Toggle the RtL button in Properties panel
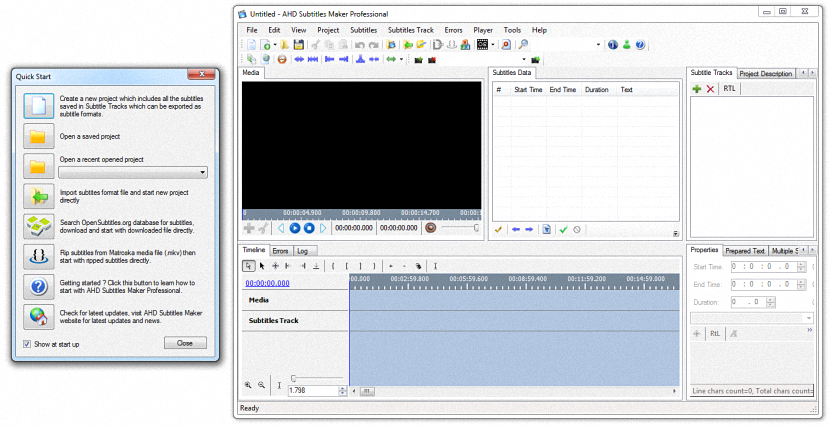 pos(715,333)
